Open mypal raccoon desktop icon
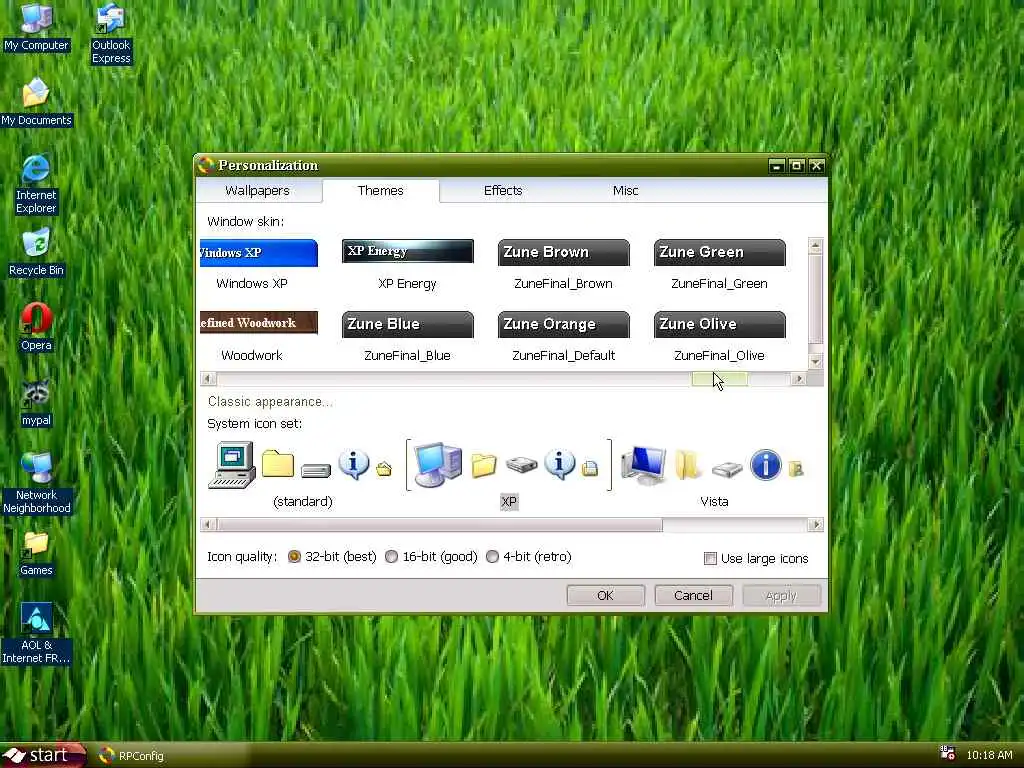Image resolution: width=1024 pixels, height=768 pixels. tap(36, 403)
